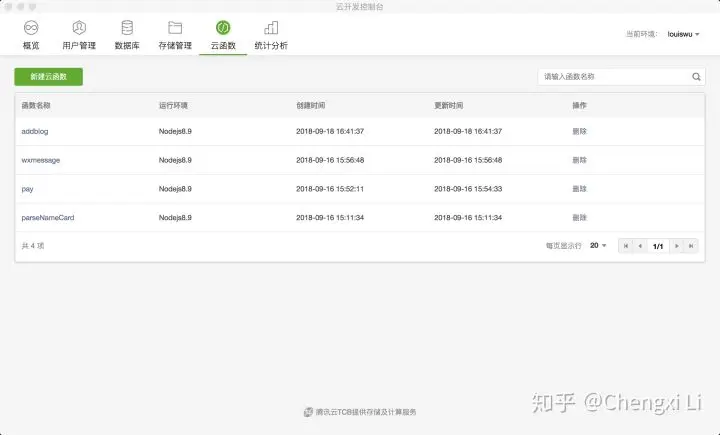Screen dimensions: 720x435
Task: Click the 1/1 page indicator
Action: tap(658, 246)
